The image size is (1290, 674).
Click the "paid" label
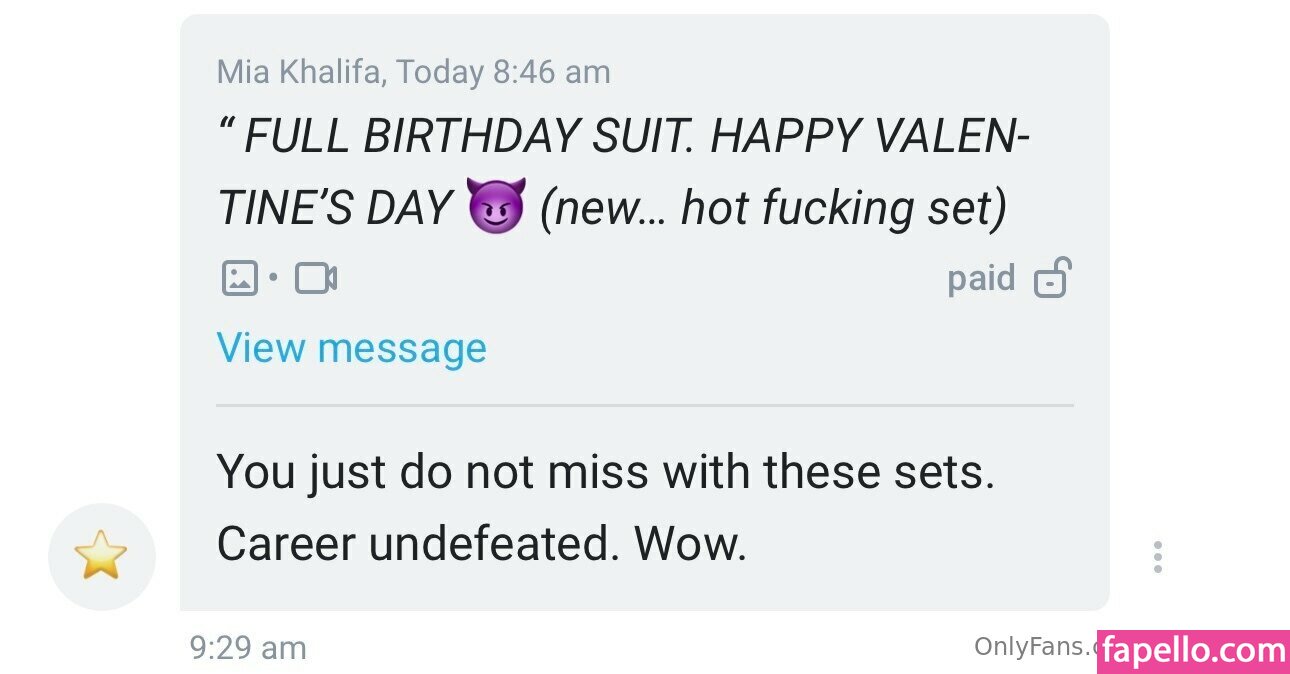(980, 278)
